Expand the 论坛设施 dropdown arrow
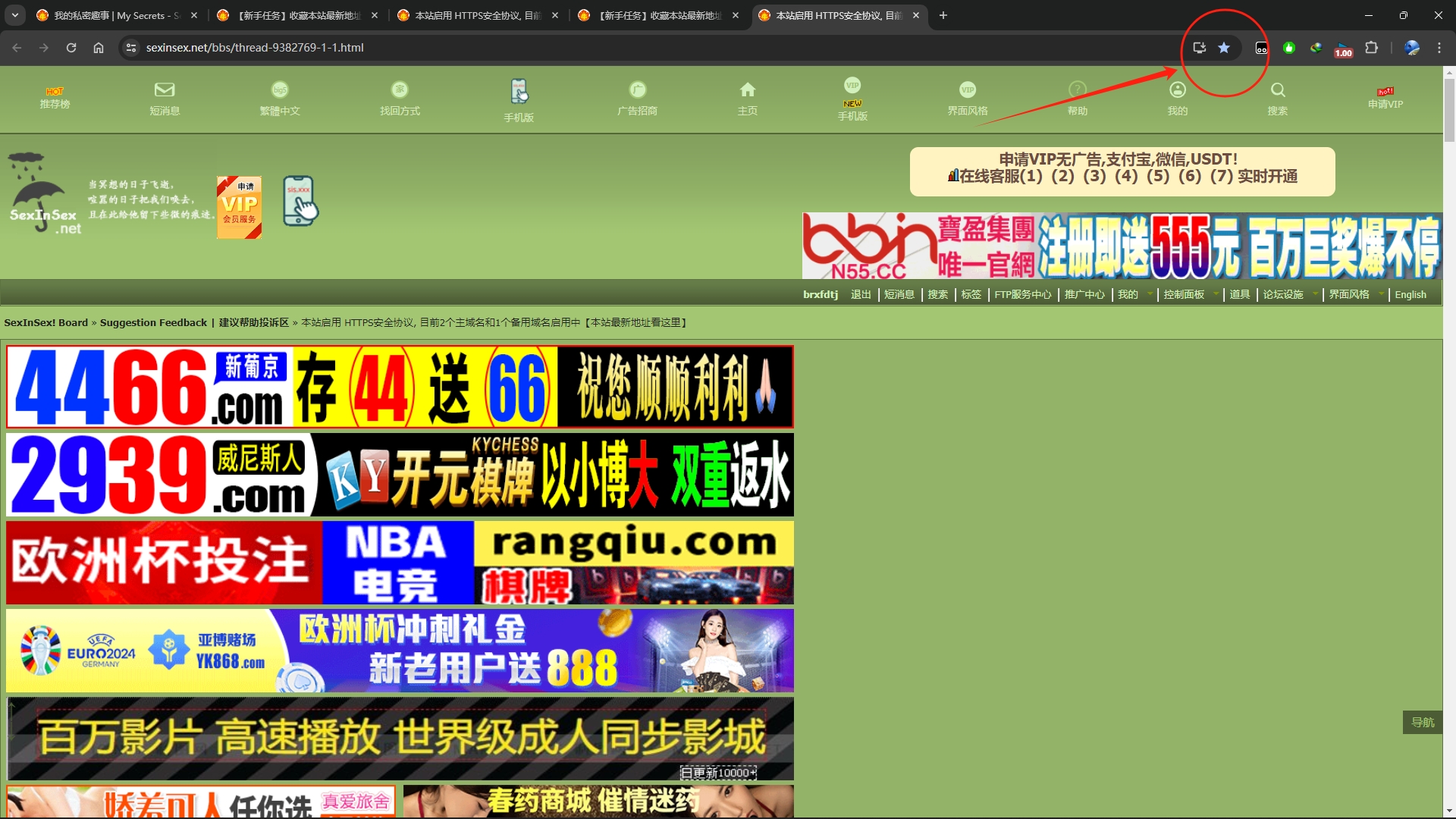Screen dimensions: 1456x819 [x=1315, y=294]
